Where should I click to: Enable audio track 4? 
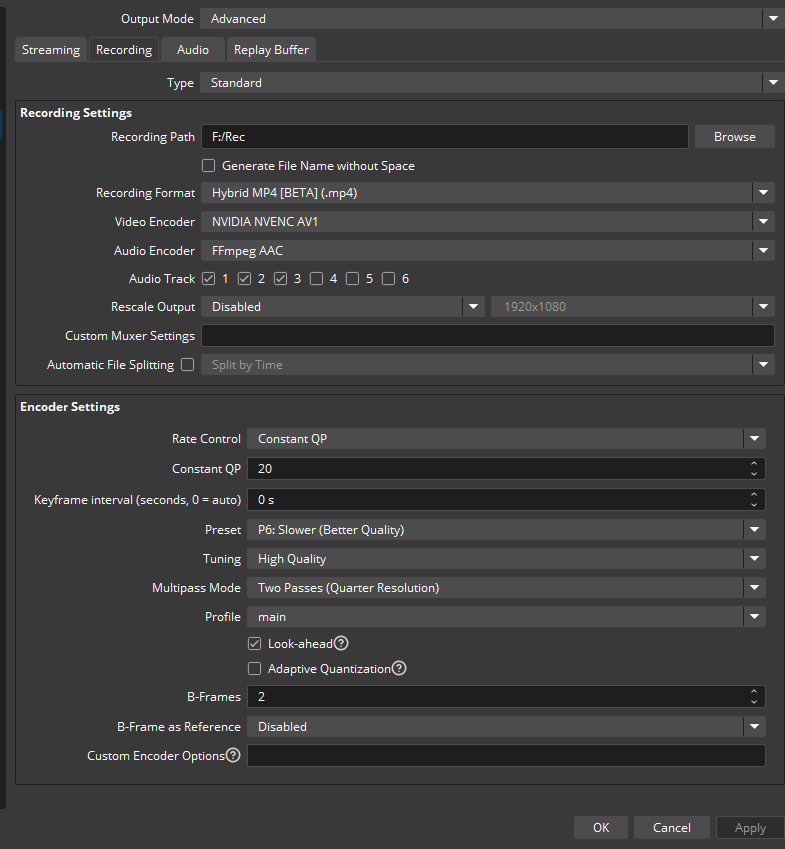point(316,279)
